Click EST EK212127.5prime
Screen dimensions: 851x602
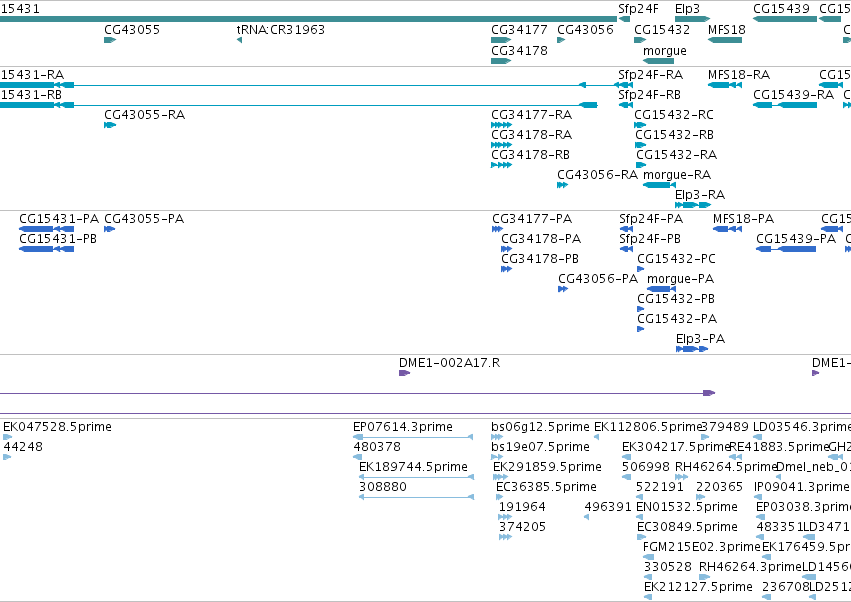(698, 587)
